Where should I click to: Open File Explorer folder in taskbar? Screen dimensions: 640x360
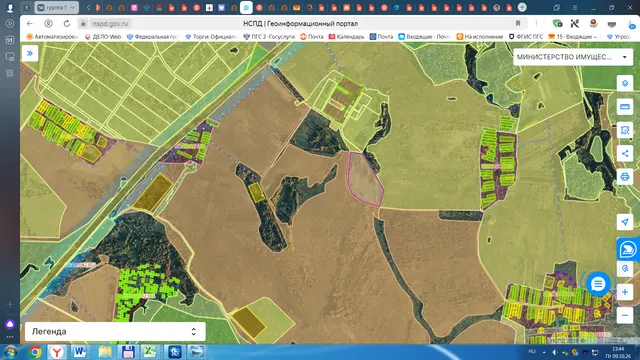coord(104,352)
